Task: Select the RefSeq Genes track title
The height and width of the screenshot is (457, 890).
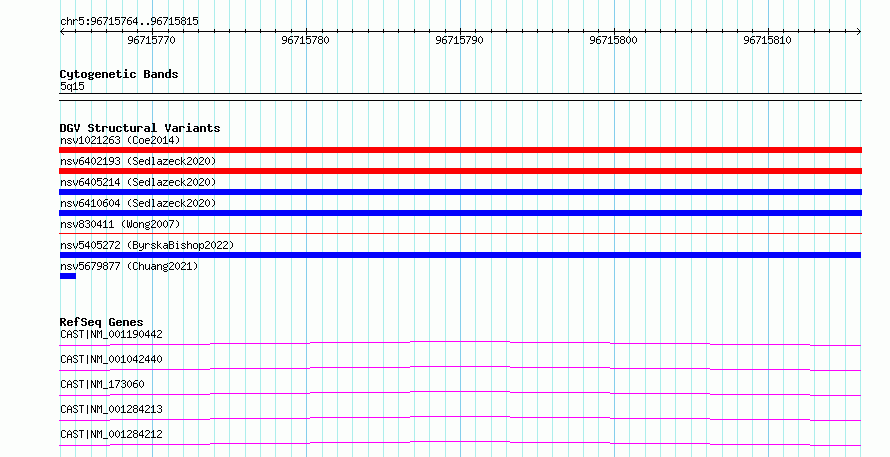Action: point(101,322)
